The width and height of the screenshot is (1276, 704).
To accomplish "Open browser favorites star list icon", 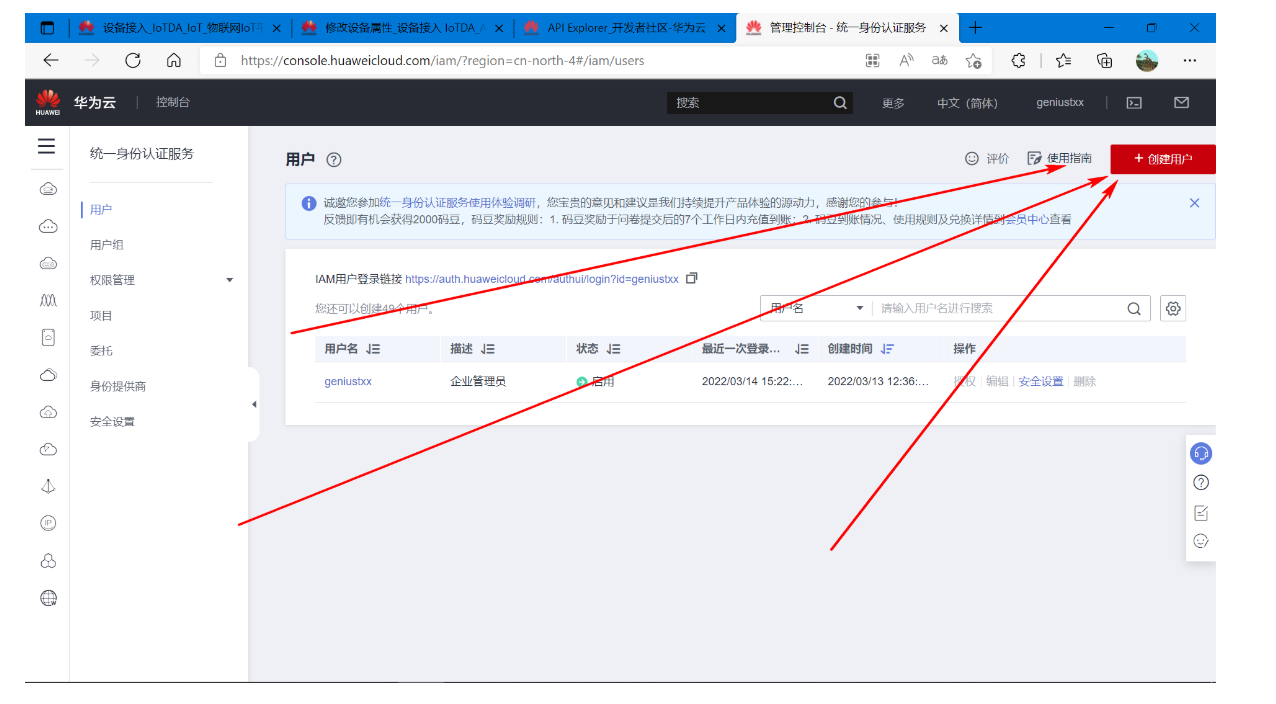I will 1063,61.
